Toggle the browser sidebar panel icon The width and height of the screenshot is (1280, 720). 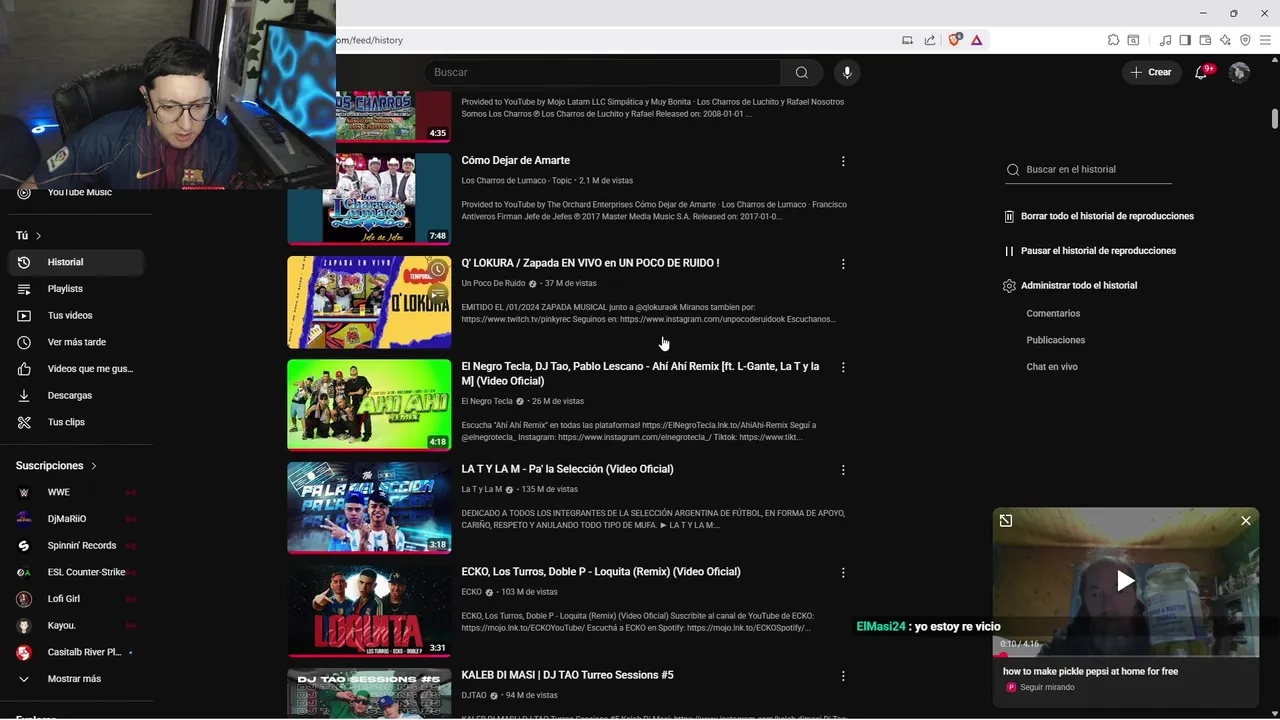(x=1185, y=40)
